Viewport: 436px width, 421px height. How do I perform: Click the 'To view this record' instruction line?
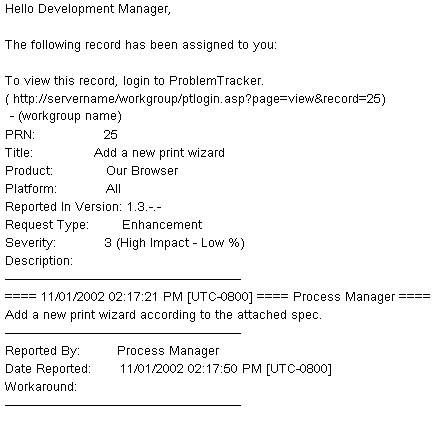pos(134,81)
